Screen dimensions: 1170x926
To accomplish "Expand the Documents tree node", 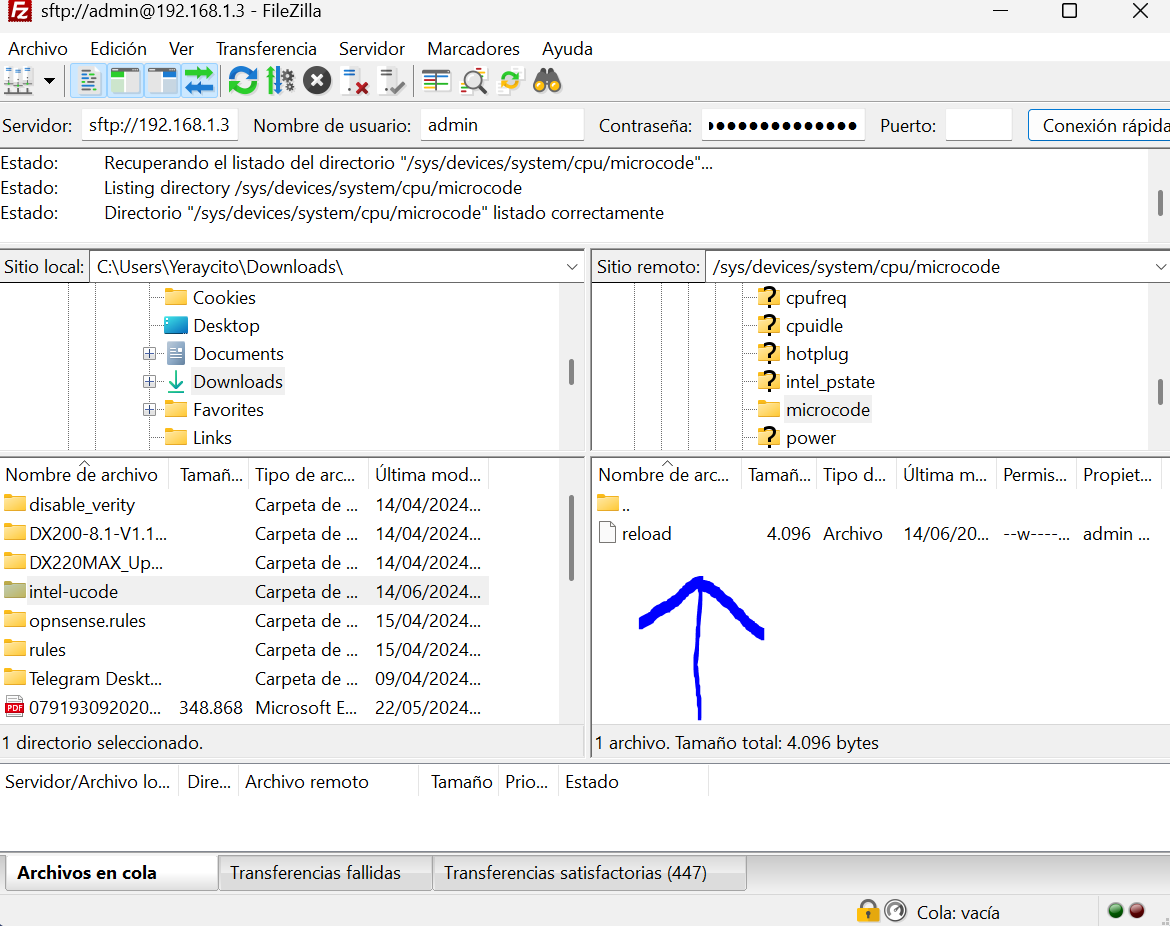I will 149,354.
